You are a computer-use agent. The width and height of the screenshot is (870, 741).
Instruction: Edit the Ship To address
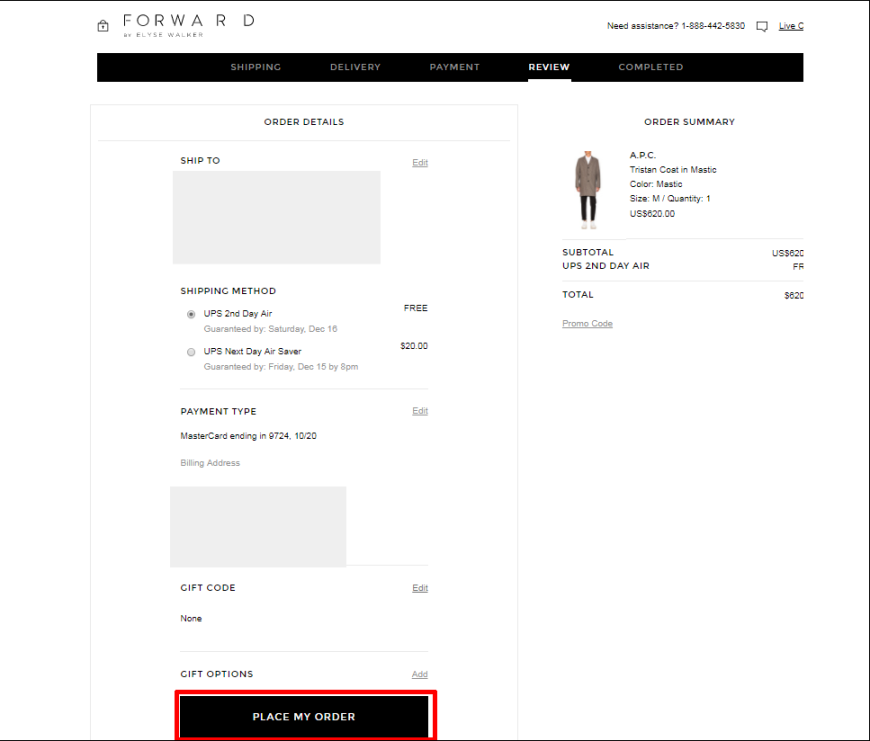pos(420,163)
